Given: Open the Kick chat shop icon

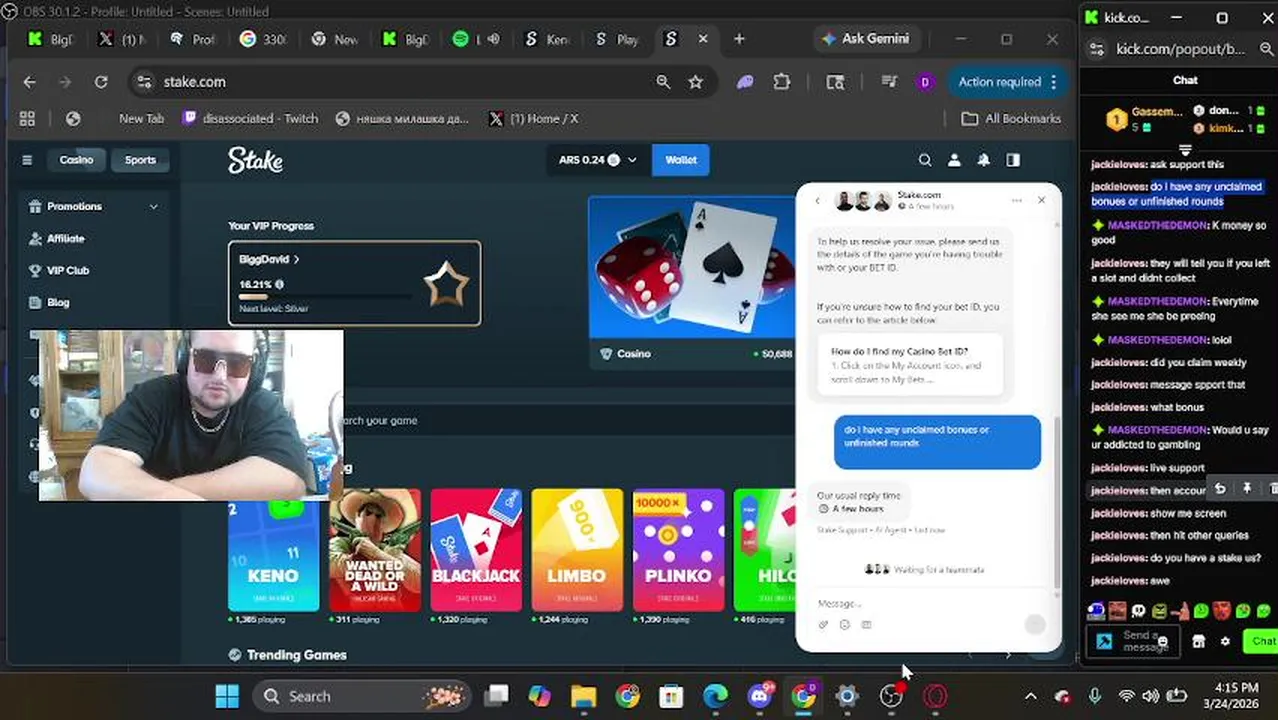Looking at the screenshot, I should point(1199,641).
